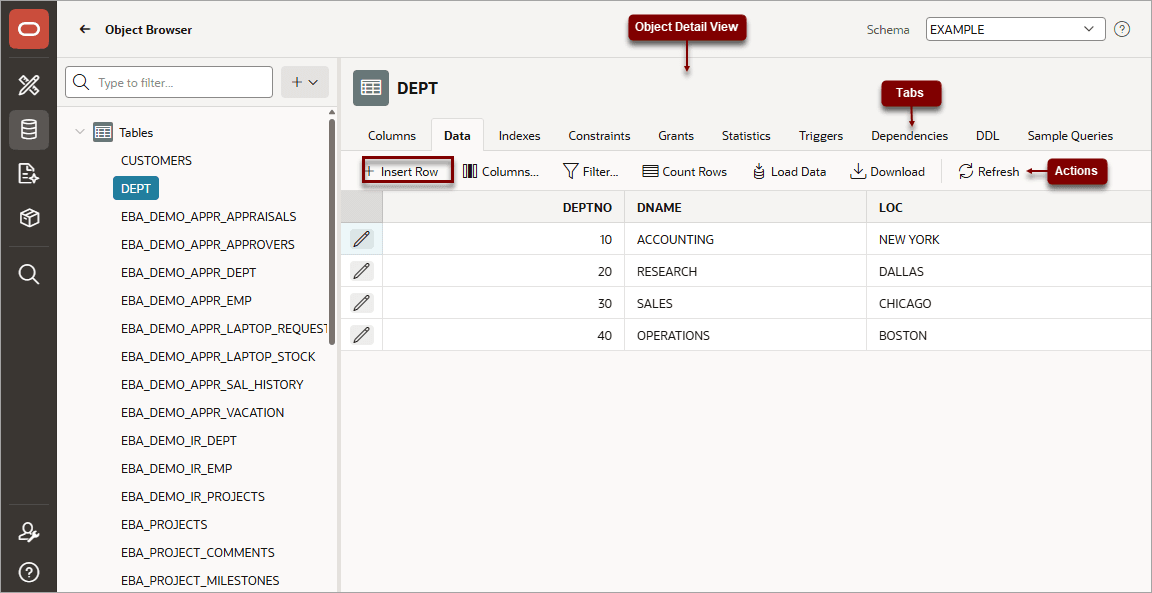This screenshot has width=1152, height=593.
Task: Open the sidebar search magnifier
Action: 29,274
